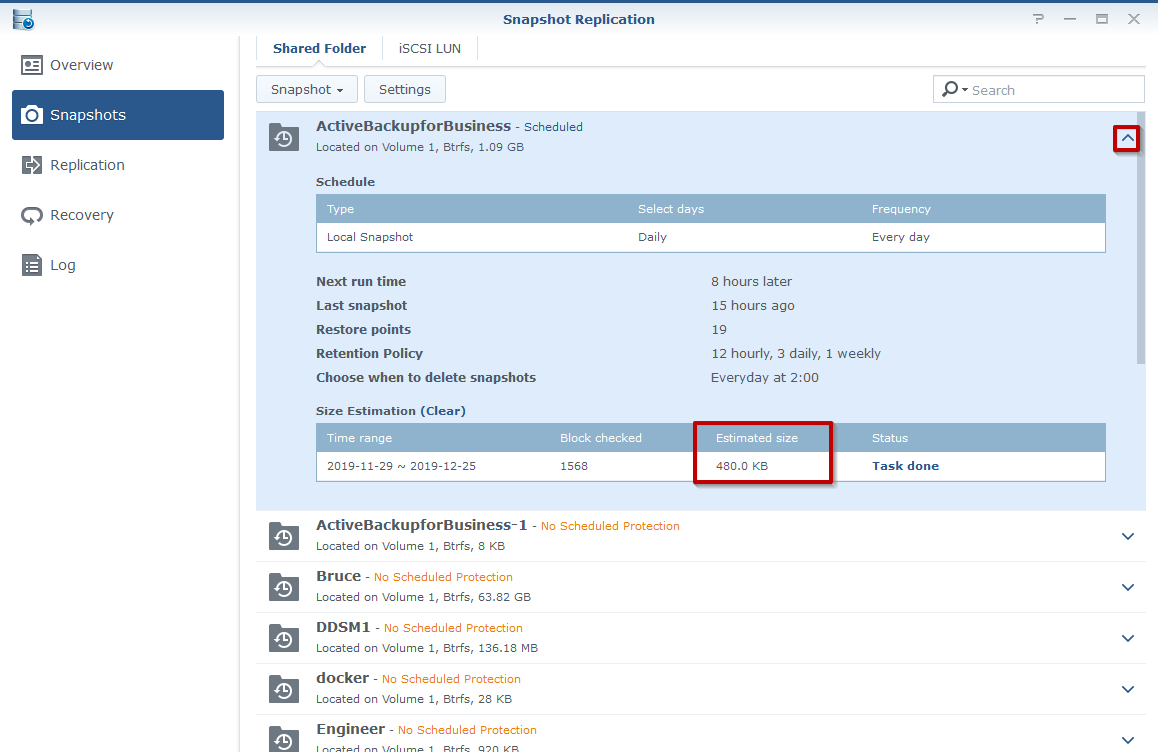
Task: Open the Overview section in sidebar
Action: (81, 65)
